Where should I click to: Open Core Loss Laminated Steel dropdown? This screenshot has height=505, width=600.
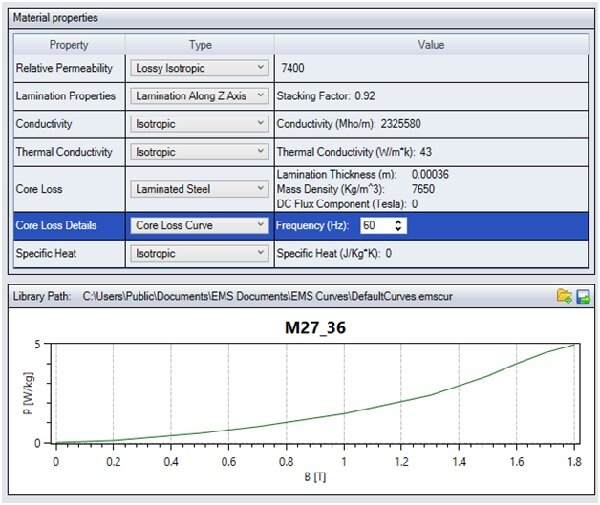click(199, 189)
